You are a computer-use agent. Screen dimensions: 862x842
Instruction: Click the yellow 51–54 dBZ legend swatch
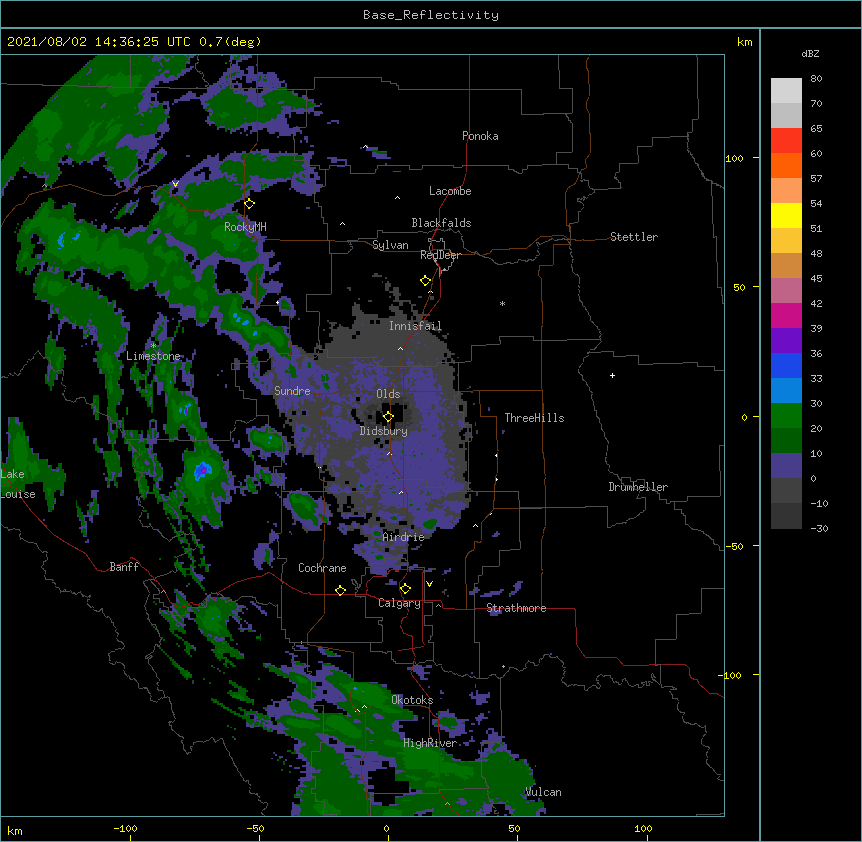786,215
